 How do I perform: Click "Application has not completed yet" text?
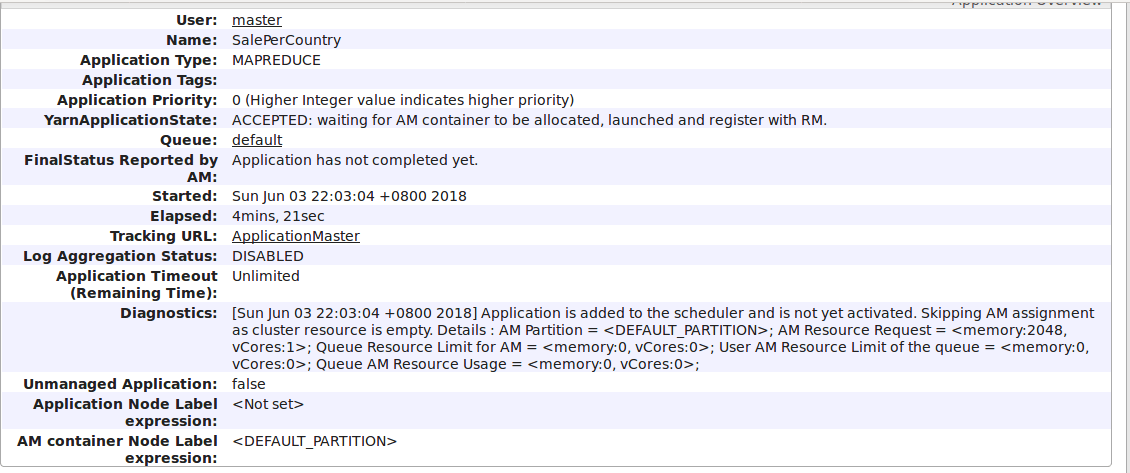tap(355, 160)
